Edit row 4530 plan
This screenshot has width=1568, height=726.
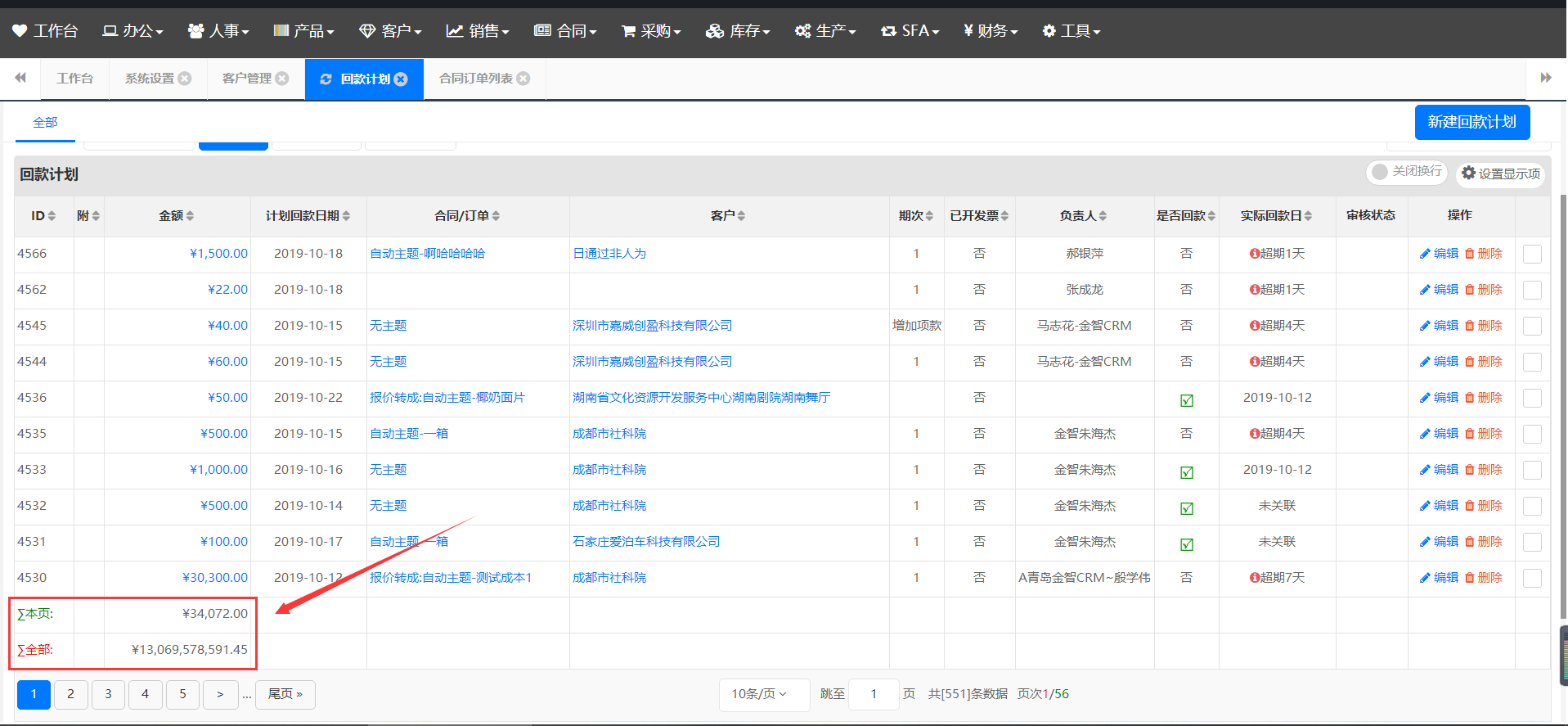point(1439,578)
